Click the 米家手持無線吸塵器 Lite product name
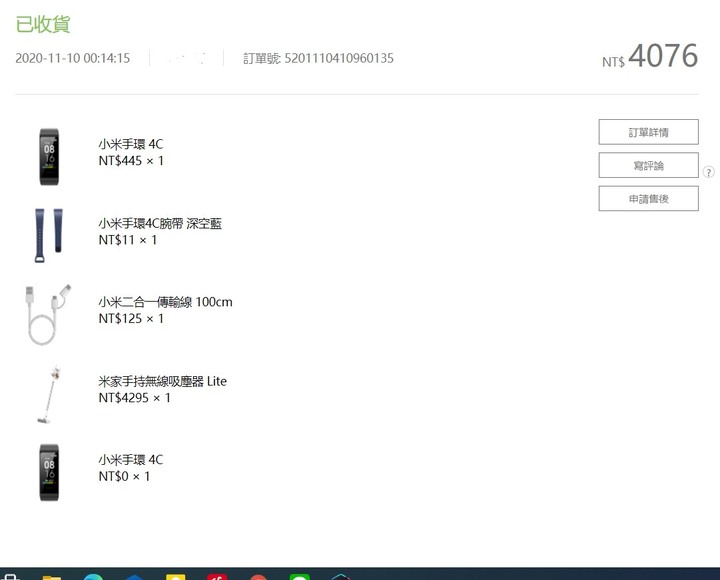The image size is (720, 580). coord(163,381)
